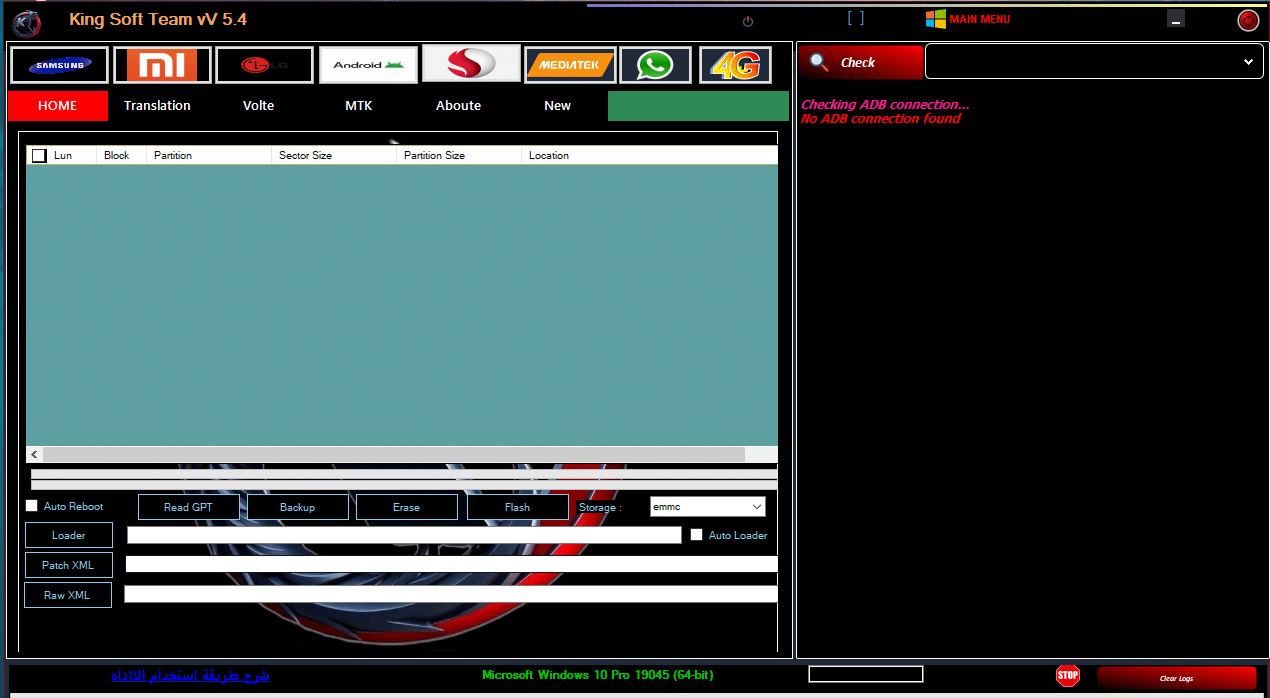This screenshot has height=698, width=1270.
Task: Open the LG brand section
Action: tap(264, 64)
